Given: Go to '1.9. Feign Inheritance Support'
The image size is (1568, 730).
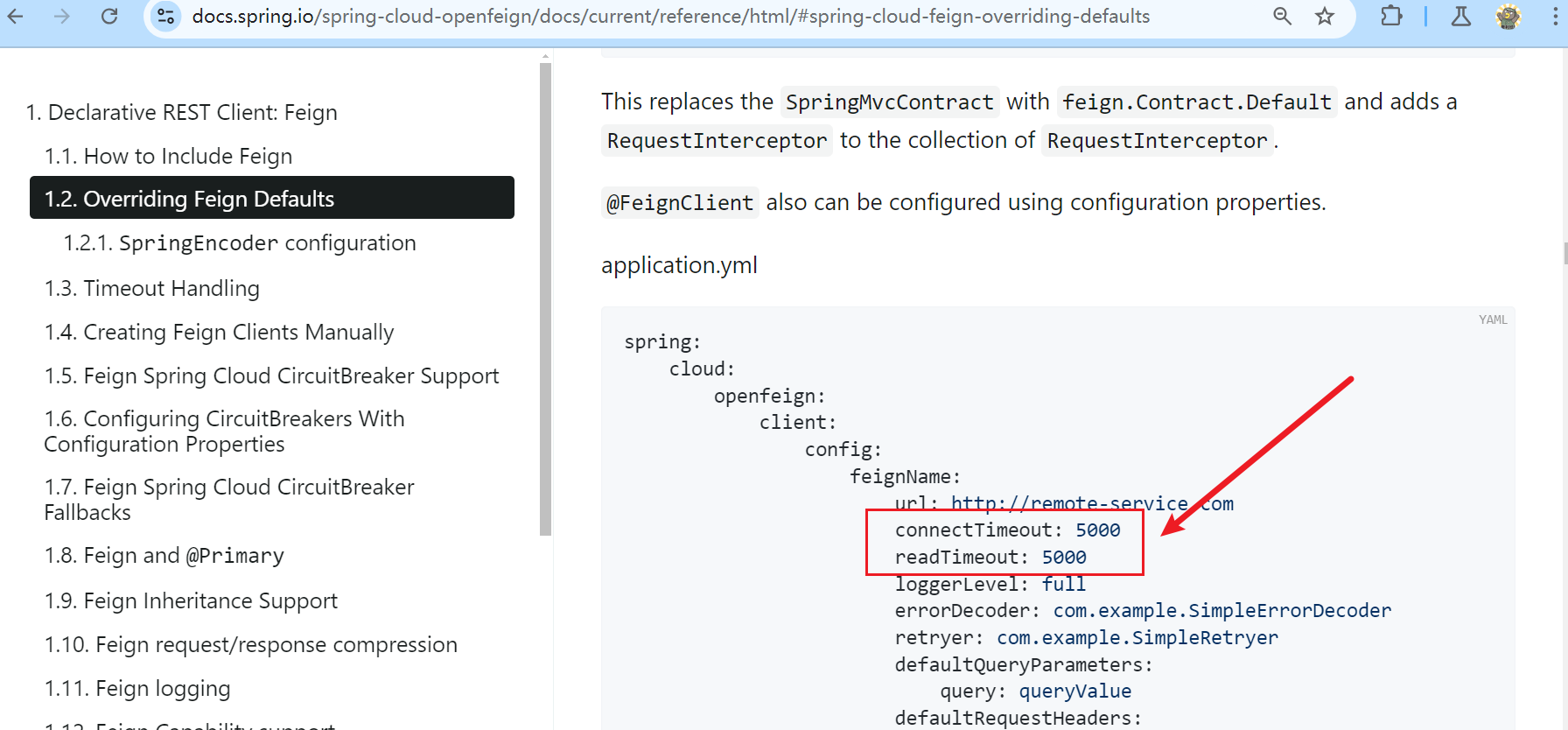Looking at the screenshot, I should (191, 600).
